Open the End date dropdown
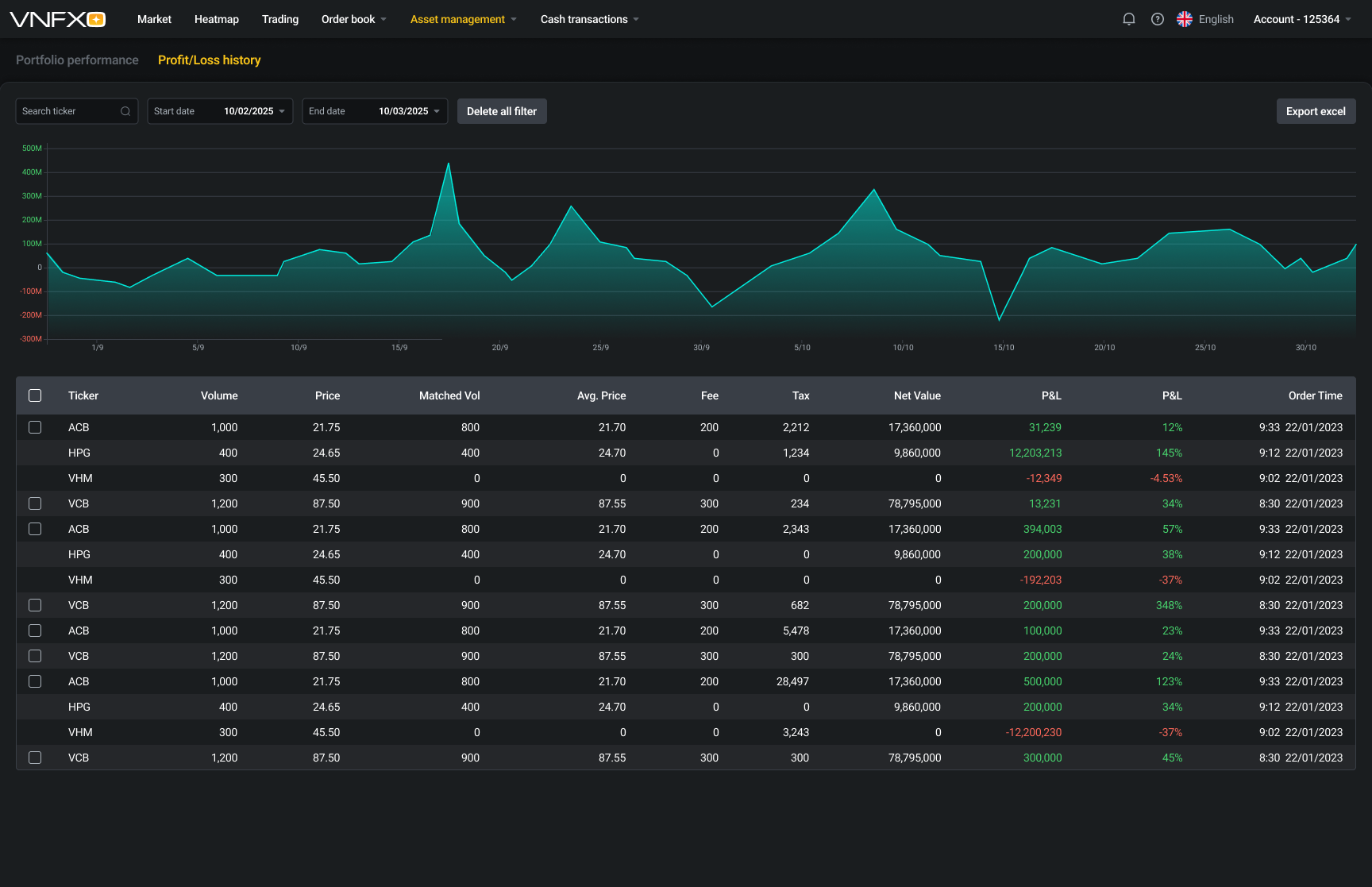 375,111
